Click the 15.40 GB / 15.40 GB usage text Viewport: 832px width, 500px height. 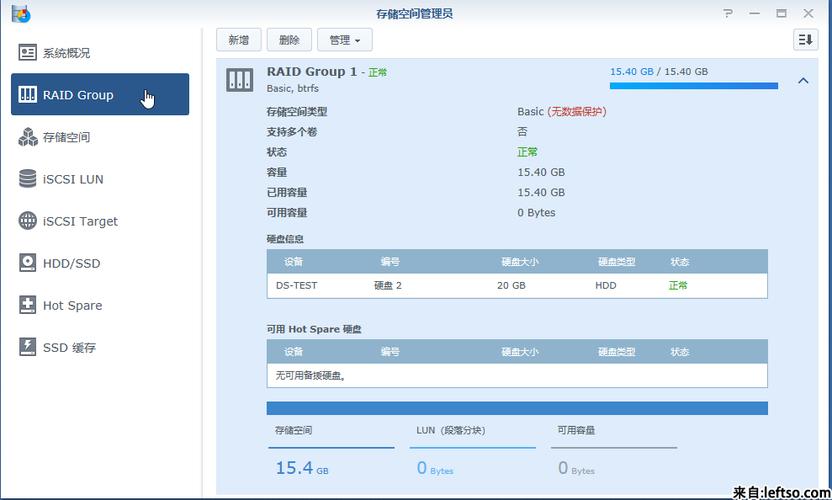(658, 72)
